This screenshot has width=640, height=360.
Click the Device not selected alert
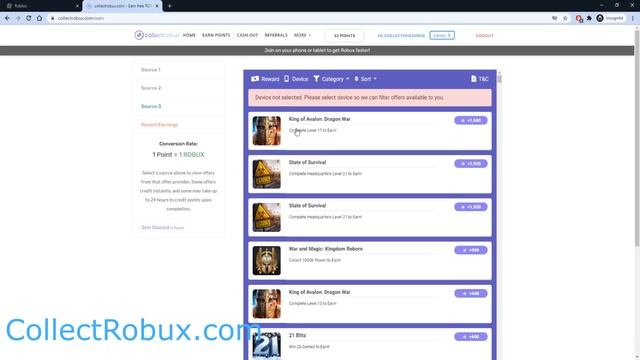(x=370, y=98)
